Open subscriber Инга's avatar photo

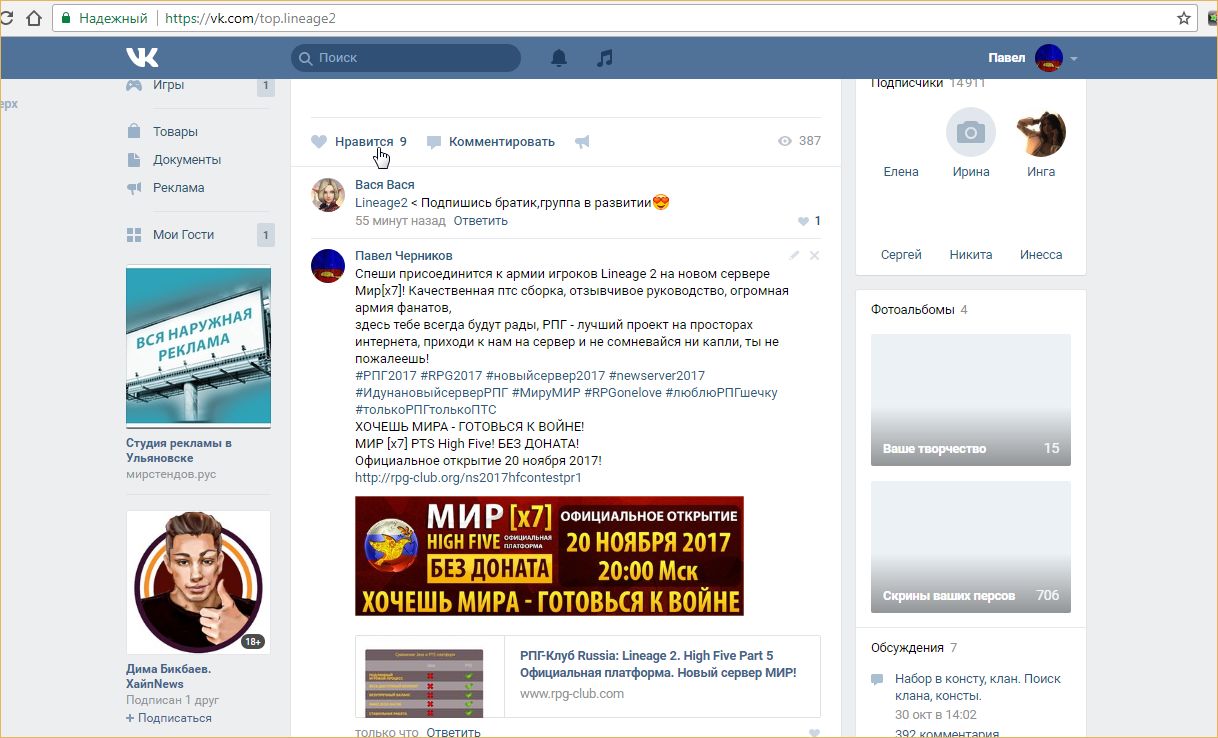click(x=1041, y=132)
